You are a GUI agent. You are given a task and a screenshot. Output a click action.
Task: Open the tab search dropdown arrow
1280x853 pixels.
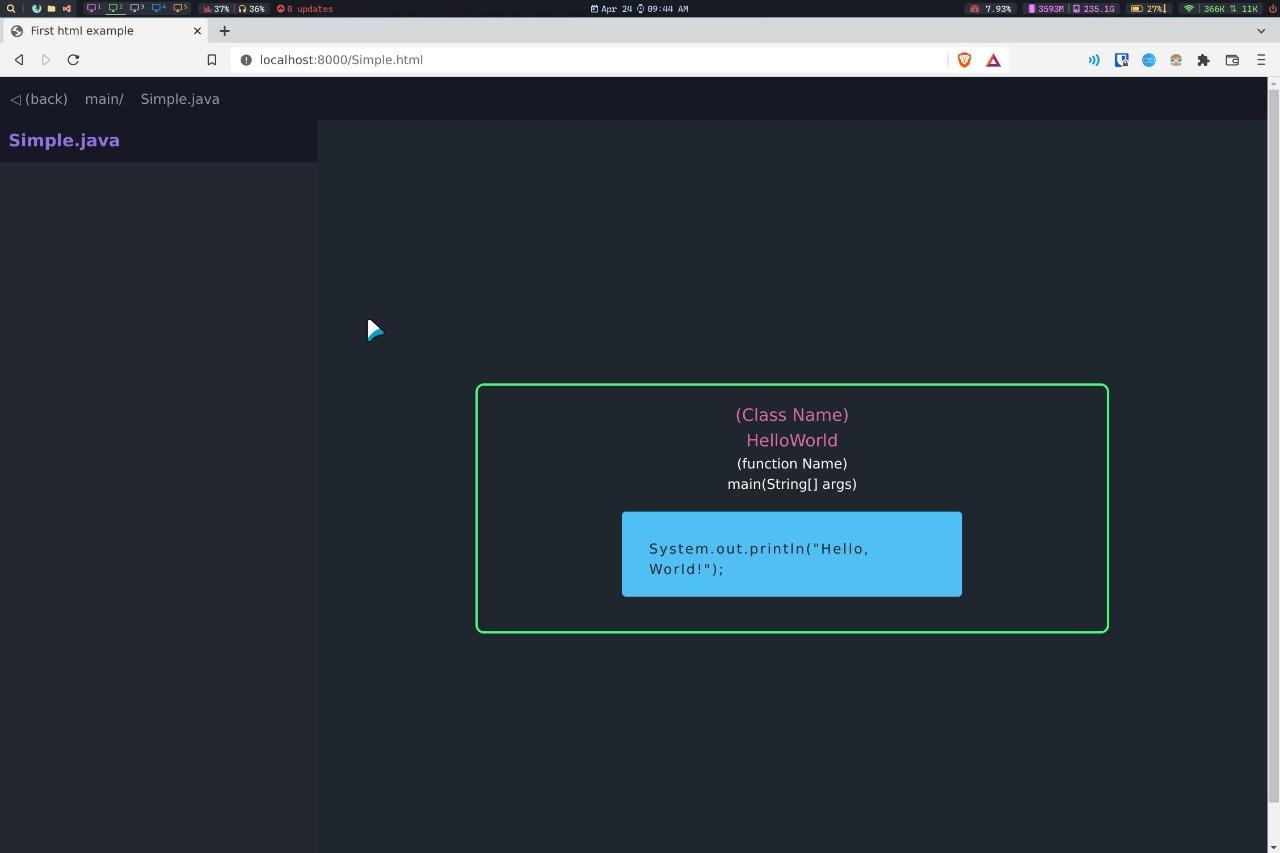point(1261,31)
